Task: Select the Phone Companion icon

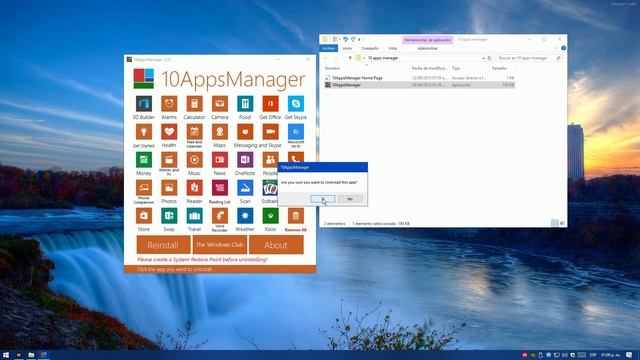Action: click(x=144, y=188)
